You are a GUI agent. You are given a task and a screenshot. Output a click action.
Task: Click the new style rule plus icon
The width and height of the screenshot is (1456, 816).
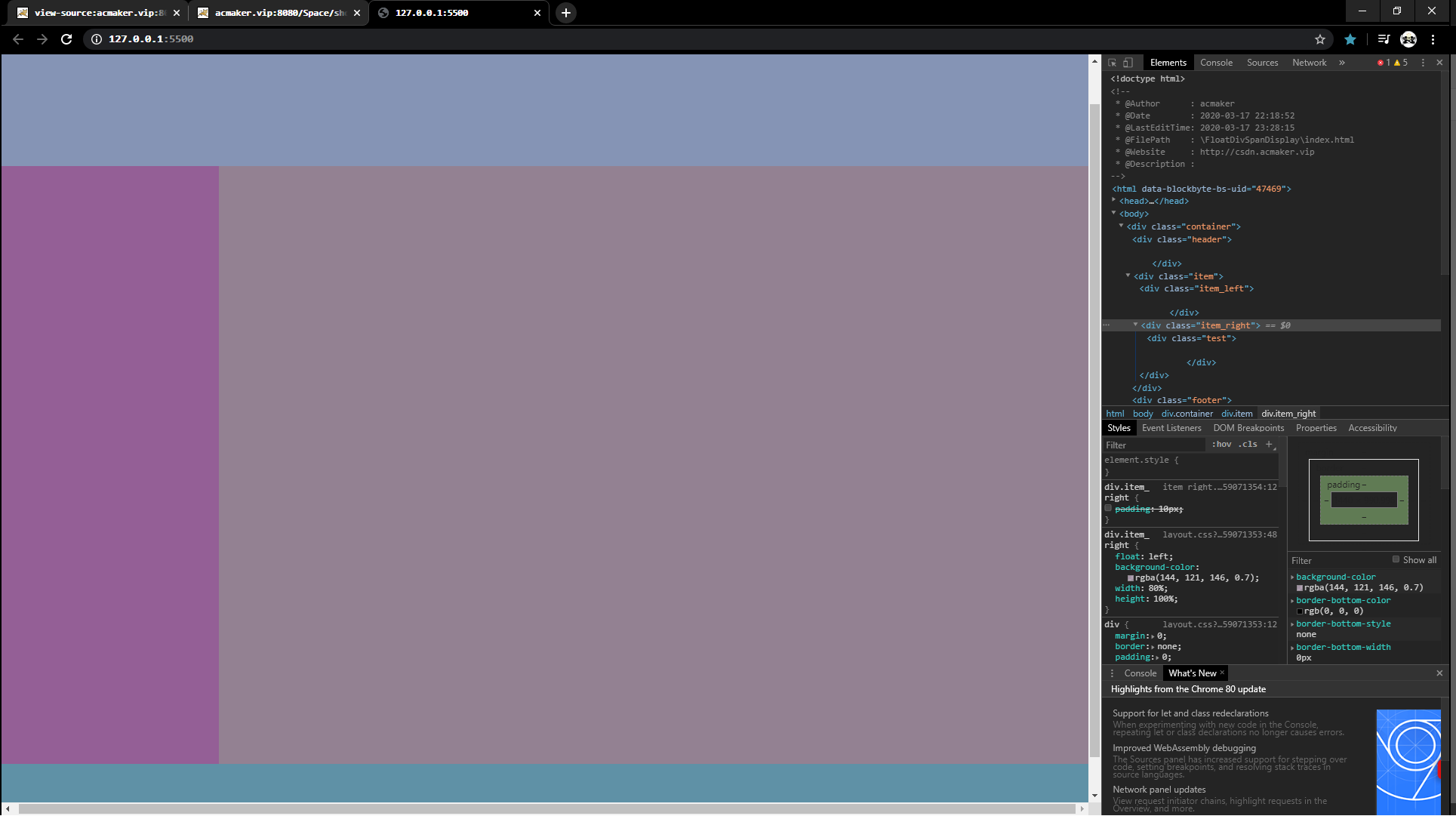pos(1269,445)
